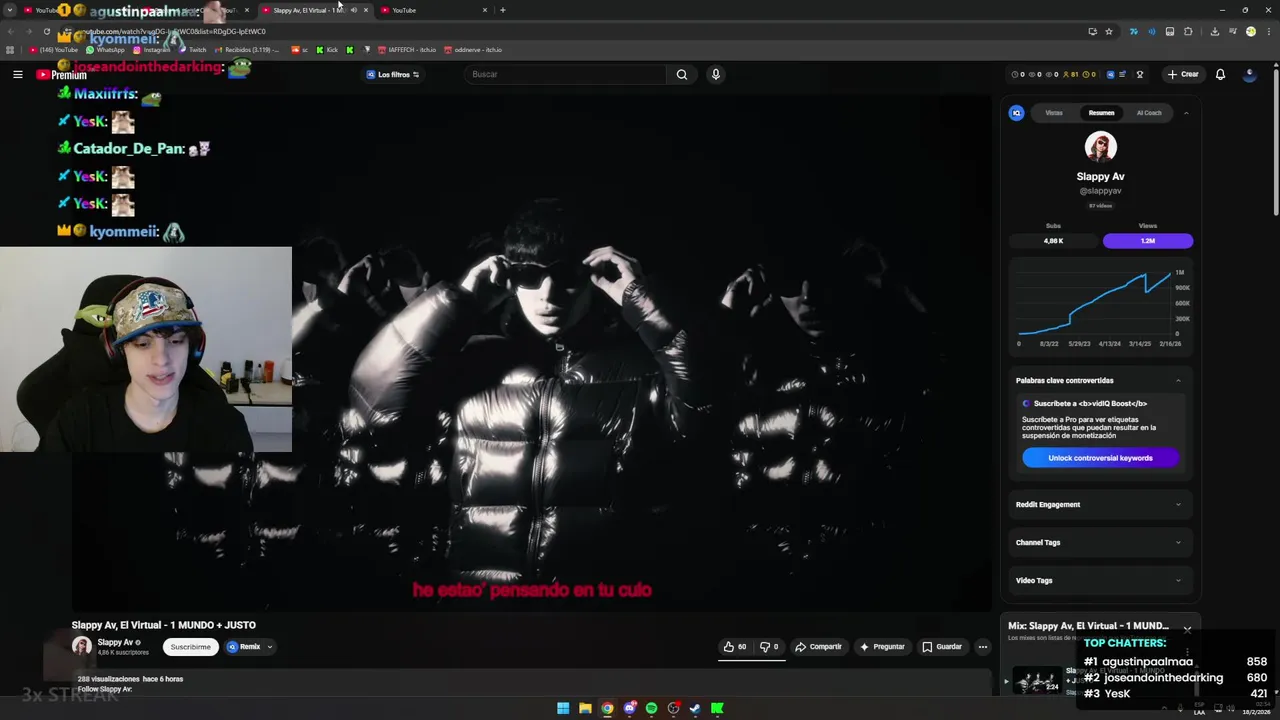Collapse the vidIQ panel with top chevron

[1186, 113]
